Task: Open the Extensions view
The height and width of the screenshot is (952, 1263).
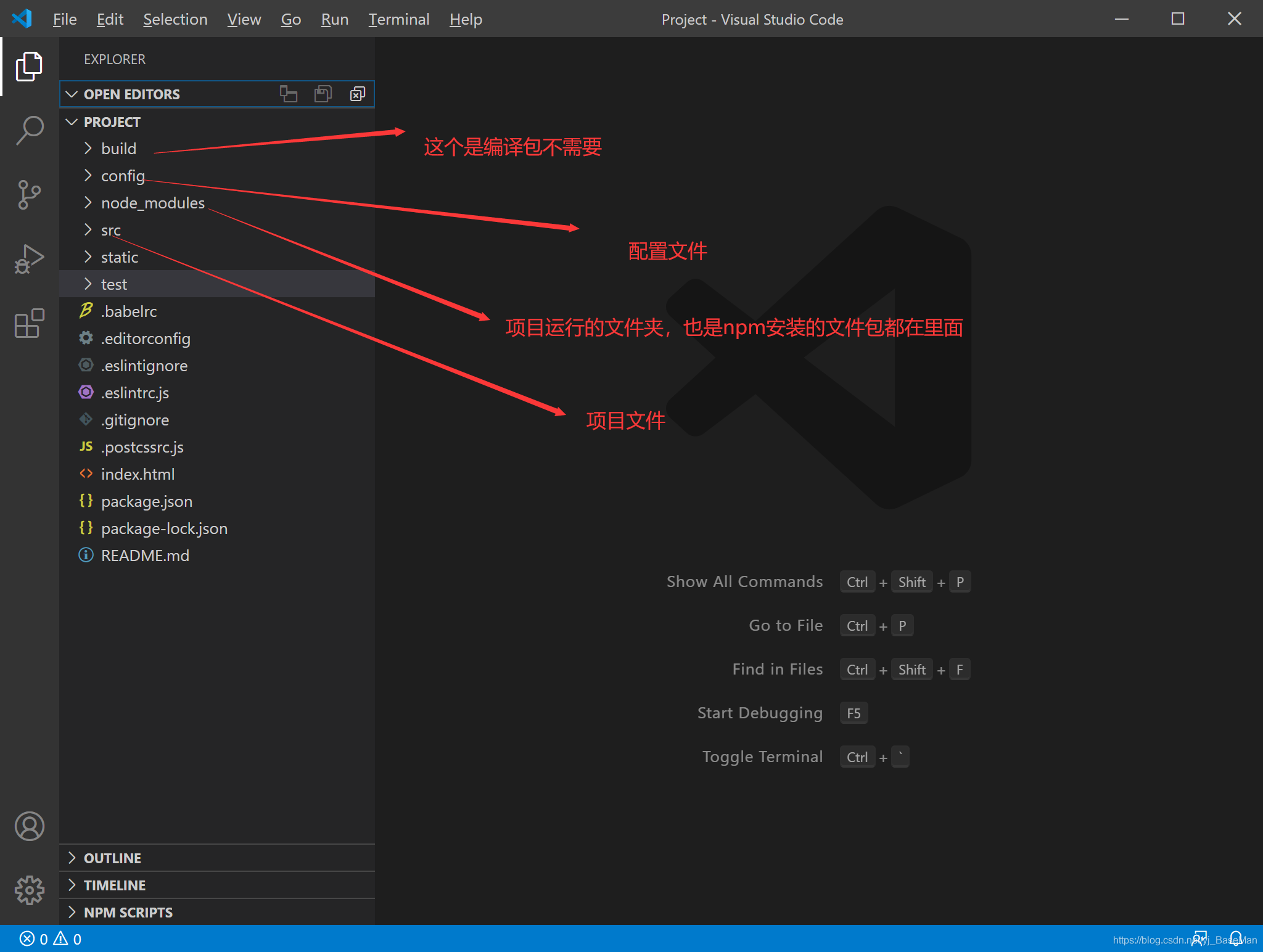Action: [29, 323]
